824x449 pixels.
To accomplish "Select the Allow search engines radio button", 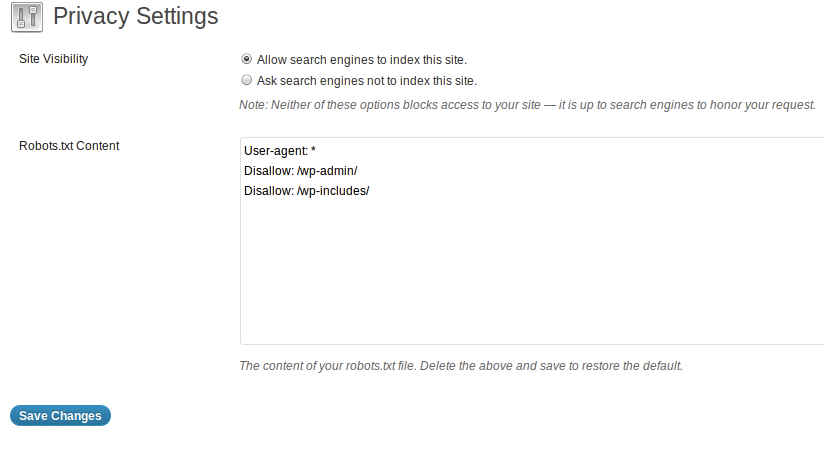I will (x=246, y=59).
